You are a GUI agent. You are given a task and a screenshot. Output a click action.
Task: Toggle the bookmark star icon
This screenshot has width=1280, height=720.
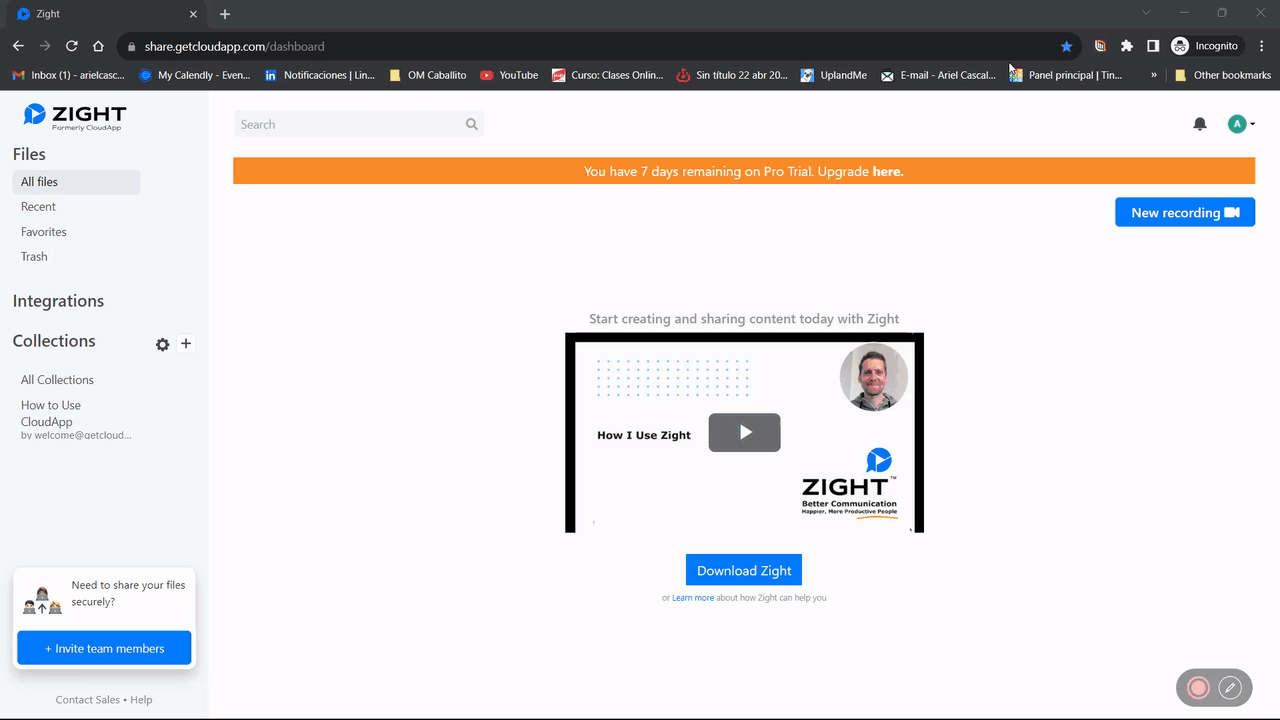(1066, 46)
